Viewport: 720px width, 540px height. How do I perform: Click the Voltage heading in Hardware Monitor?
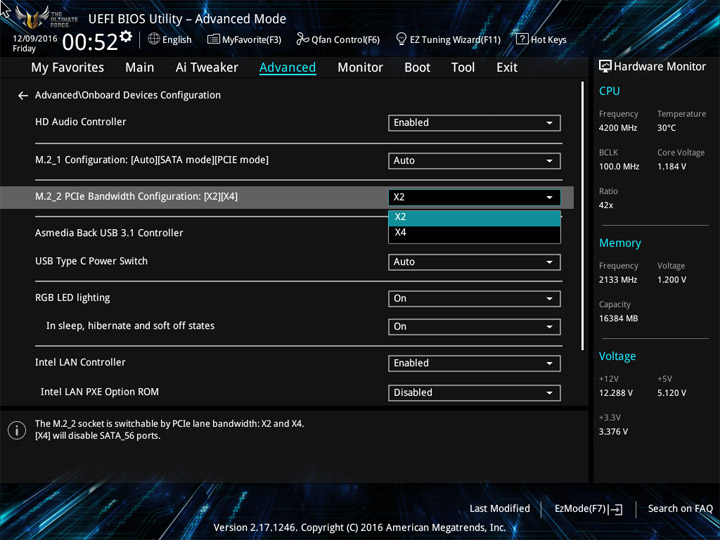click(x=617, y=356)
